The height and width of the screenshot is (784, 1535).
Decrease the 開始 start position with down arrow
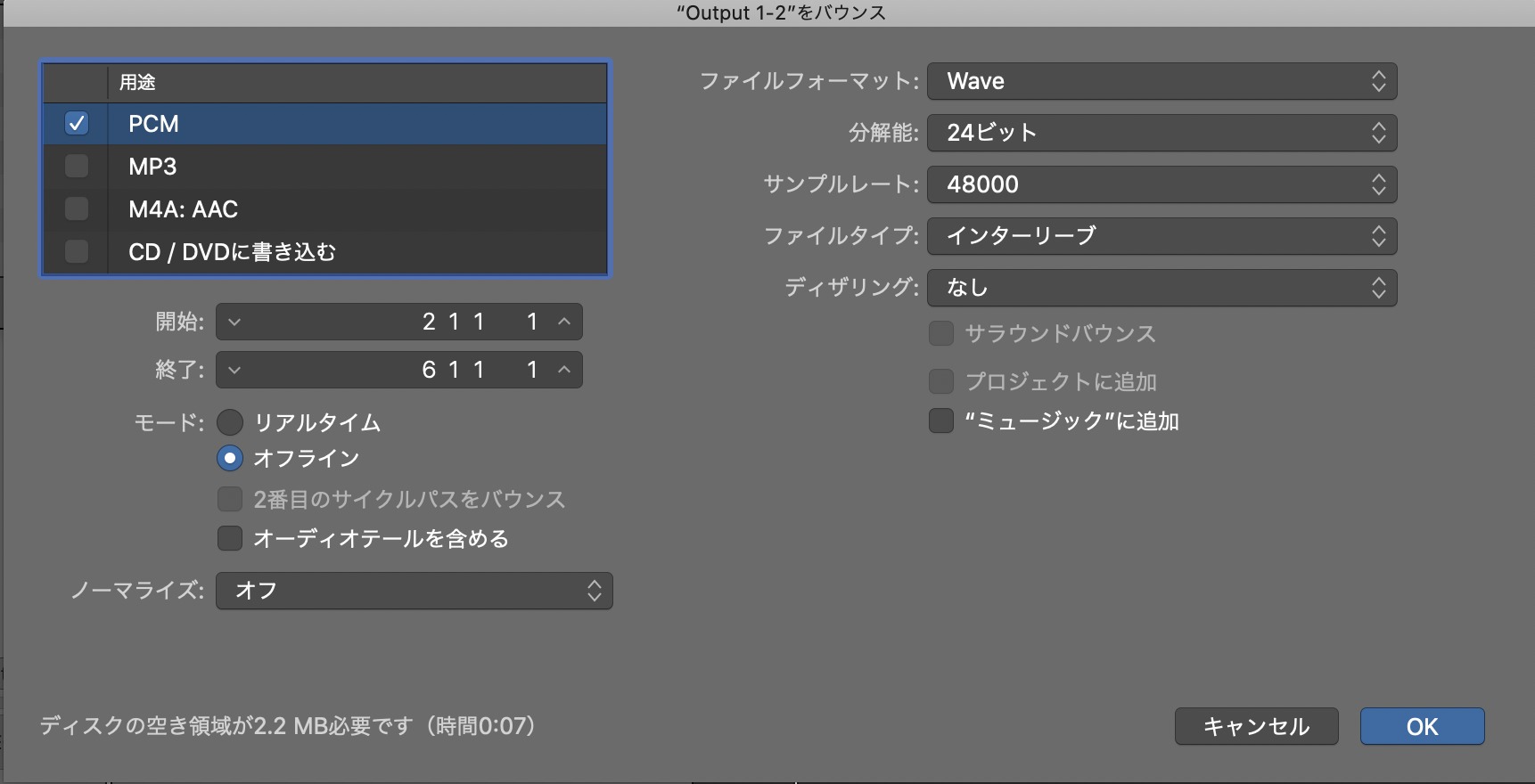point(234,322)
